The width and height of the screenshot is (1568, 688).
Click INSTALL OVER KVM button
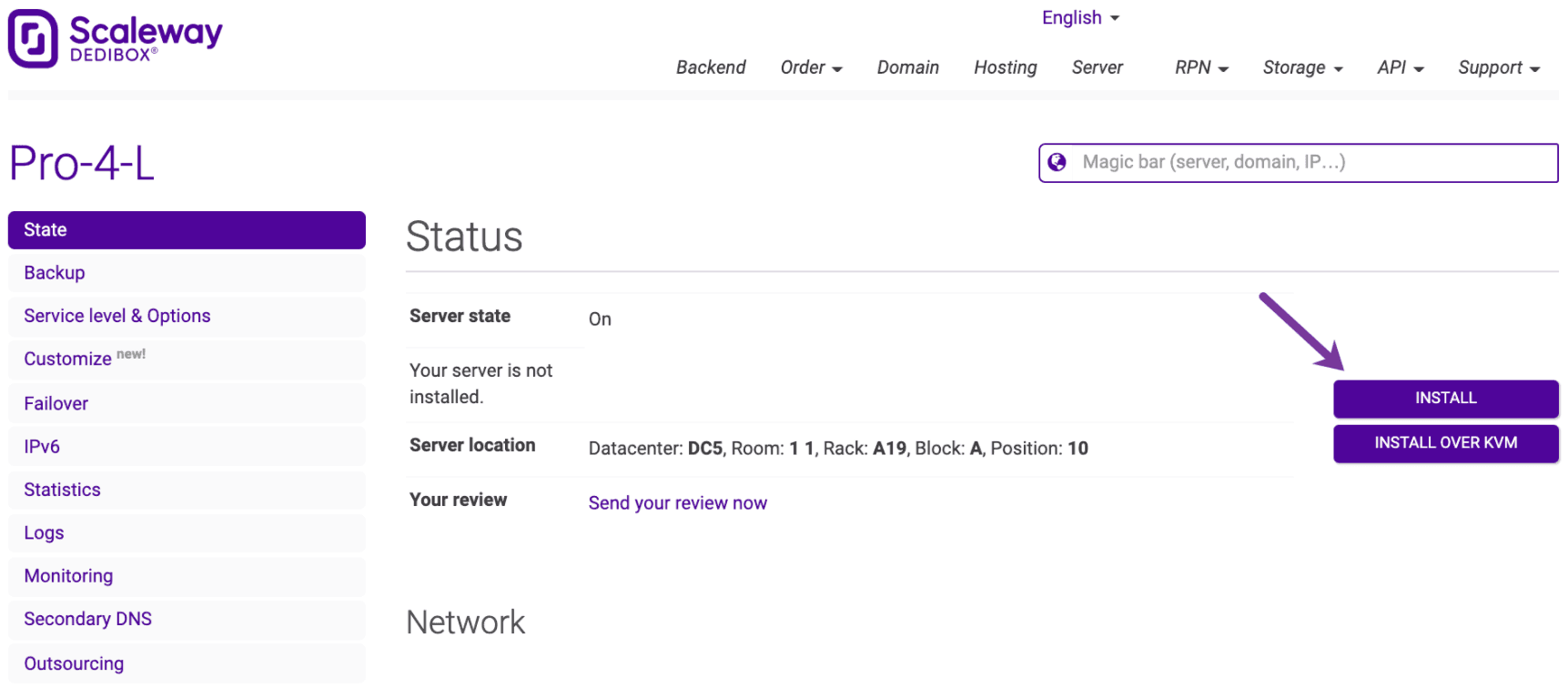point(1445,443)
